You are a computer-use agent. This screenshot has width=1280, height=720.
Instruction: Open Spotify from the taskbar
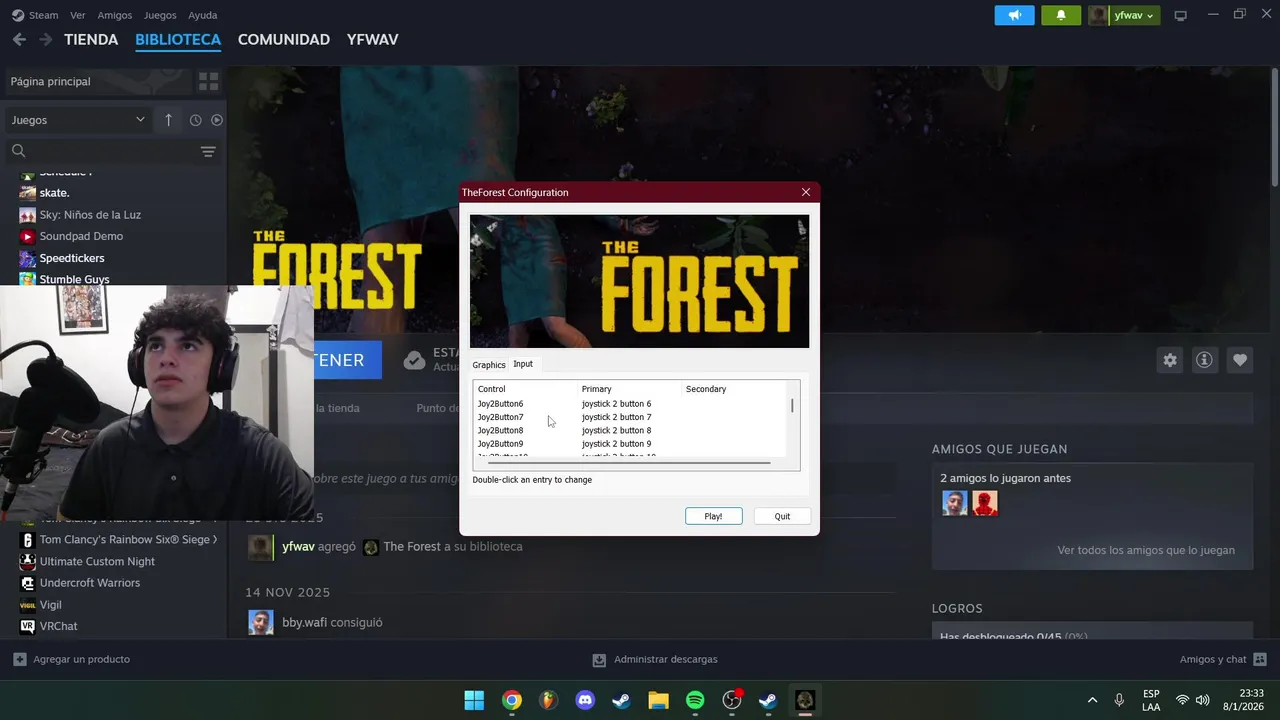[x=695, y=700]
